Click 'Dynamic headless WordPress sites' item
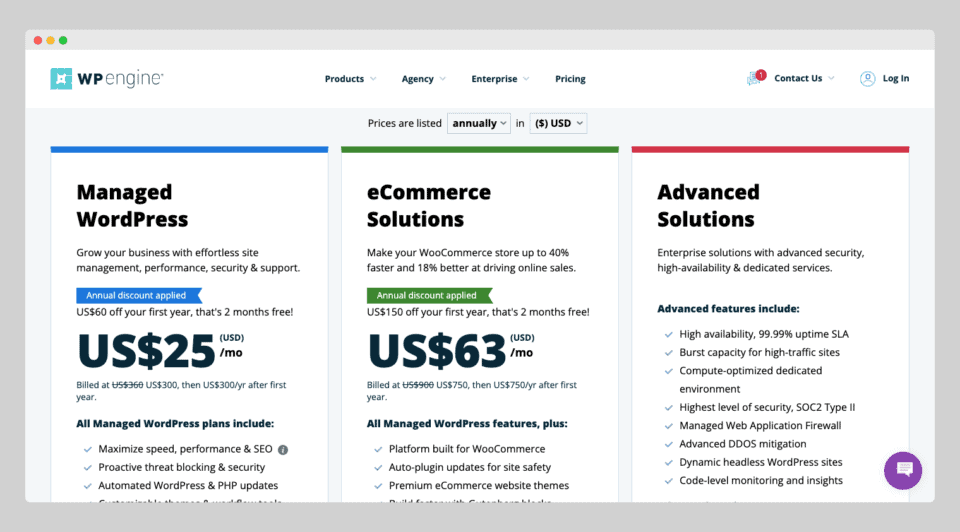Screen dimensions: 960x532 (761, 462)
